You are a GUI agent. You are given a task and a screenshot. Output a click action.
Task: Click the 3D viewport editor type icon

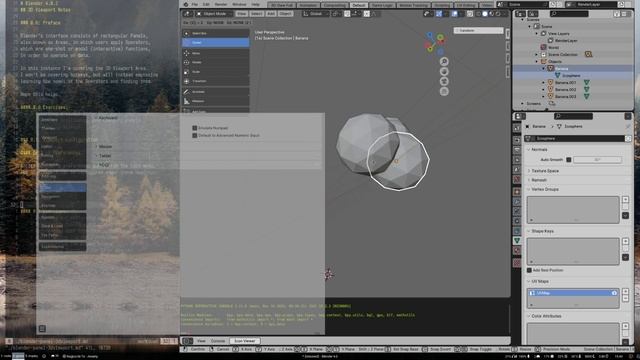188,13
